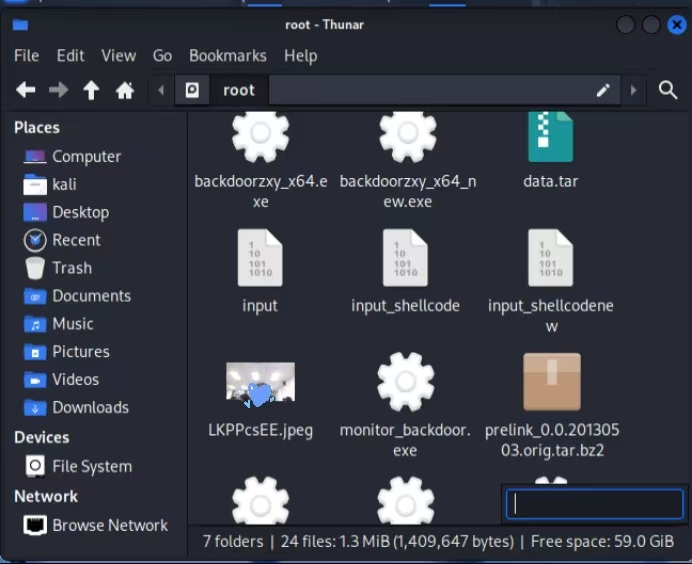This screenshot has height=564, width=692.
Task: Open the Bookmarks menu
Action: click(228, 56)
